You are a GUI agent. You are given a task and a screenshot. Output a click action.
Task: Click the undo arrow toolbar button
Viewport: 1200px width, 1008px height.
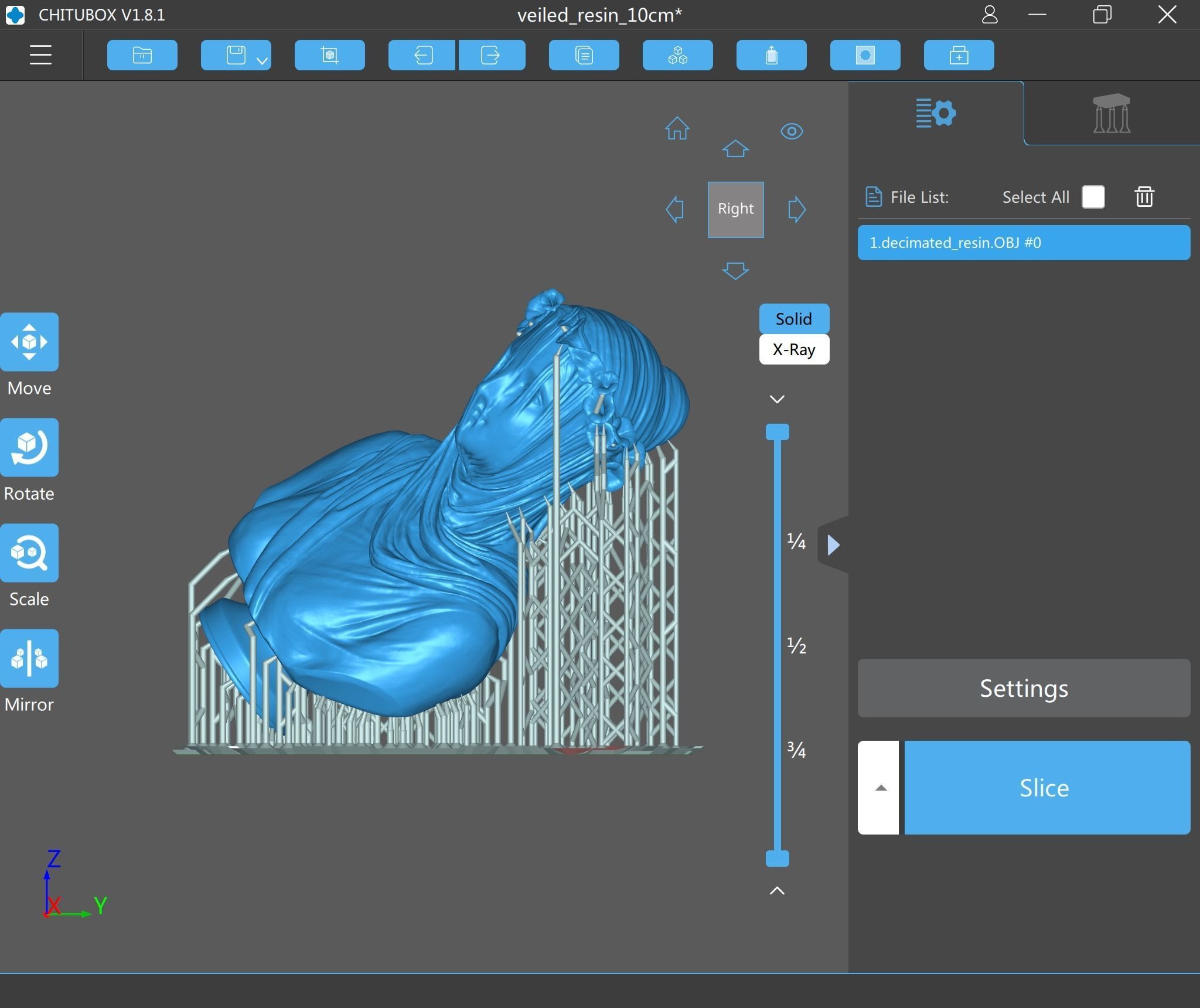(422, 55)
